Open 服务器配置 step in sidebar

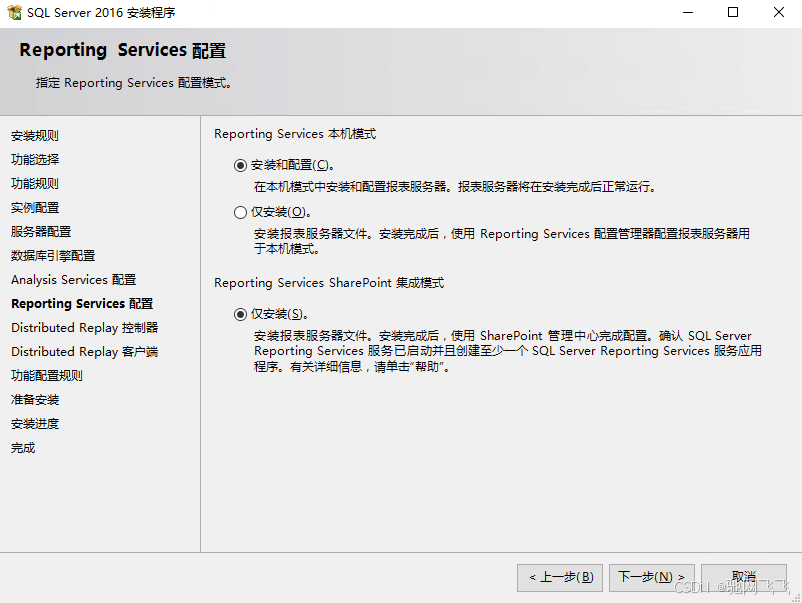(41, 232)
